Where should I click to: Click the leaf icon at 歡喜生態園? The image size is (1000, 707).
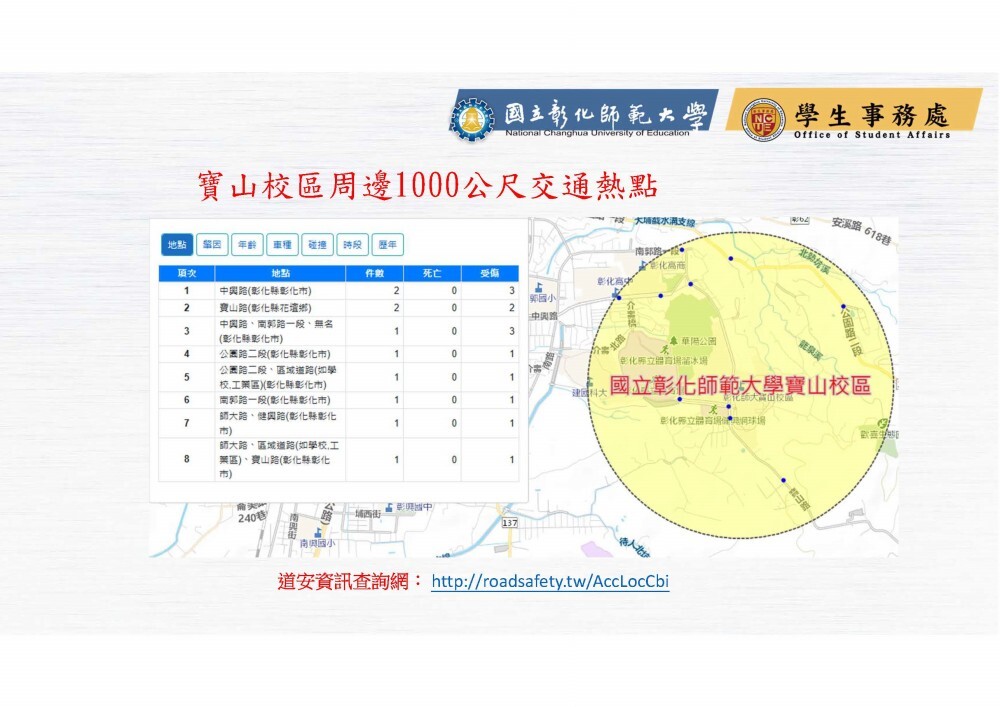[x=885, y=423]
